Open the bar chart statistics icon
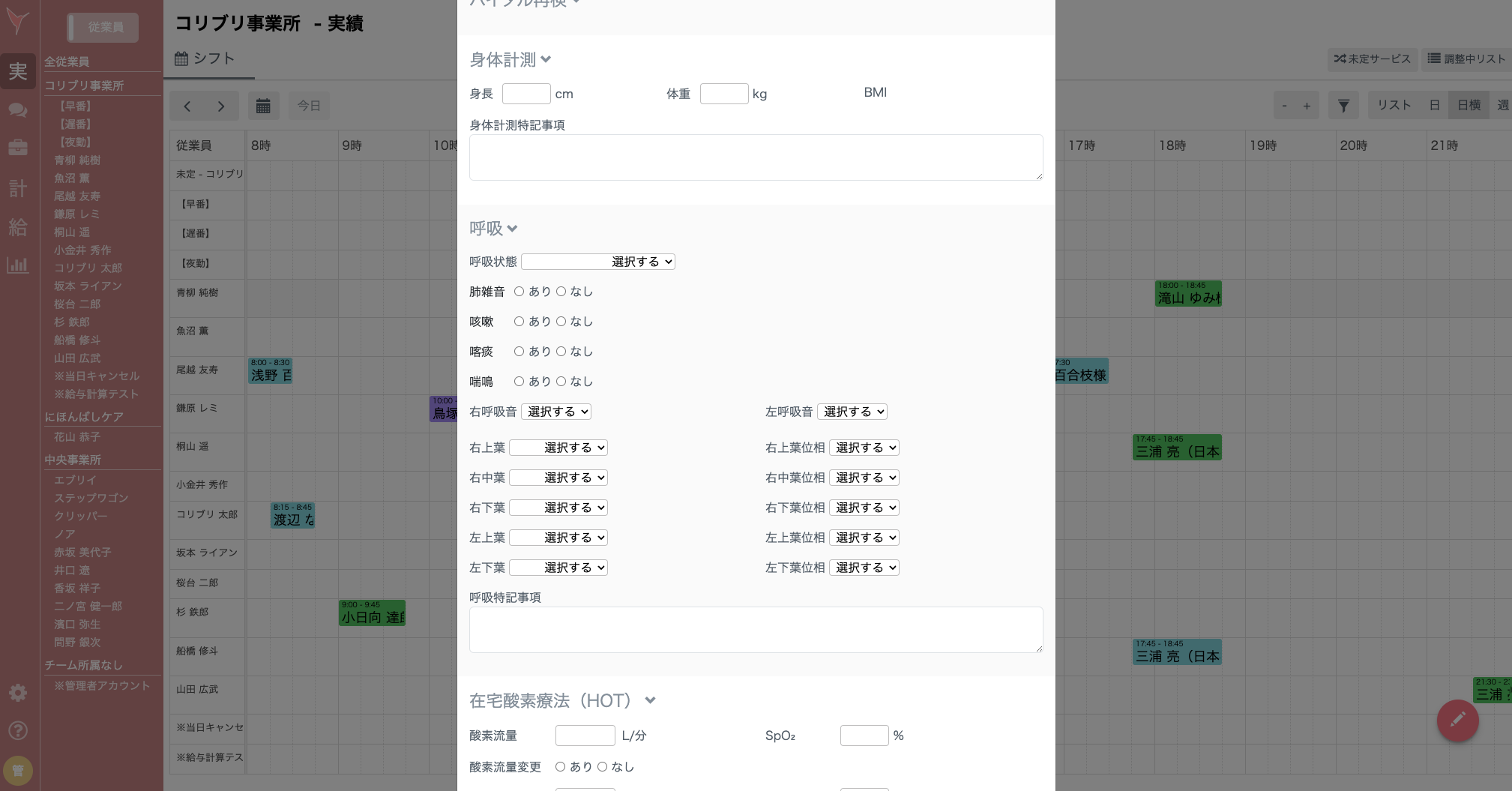 pos(17,265)
